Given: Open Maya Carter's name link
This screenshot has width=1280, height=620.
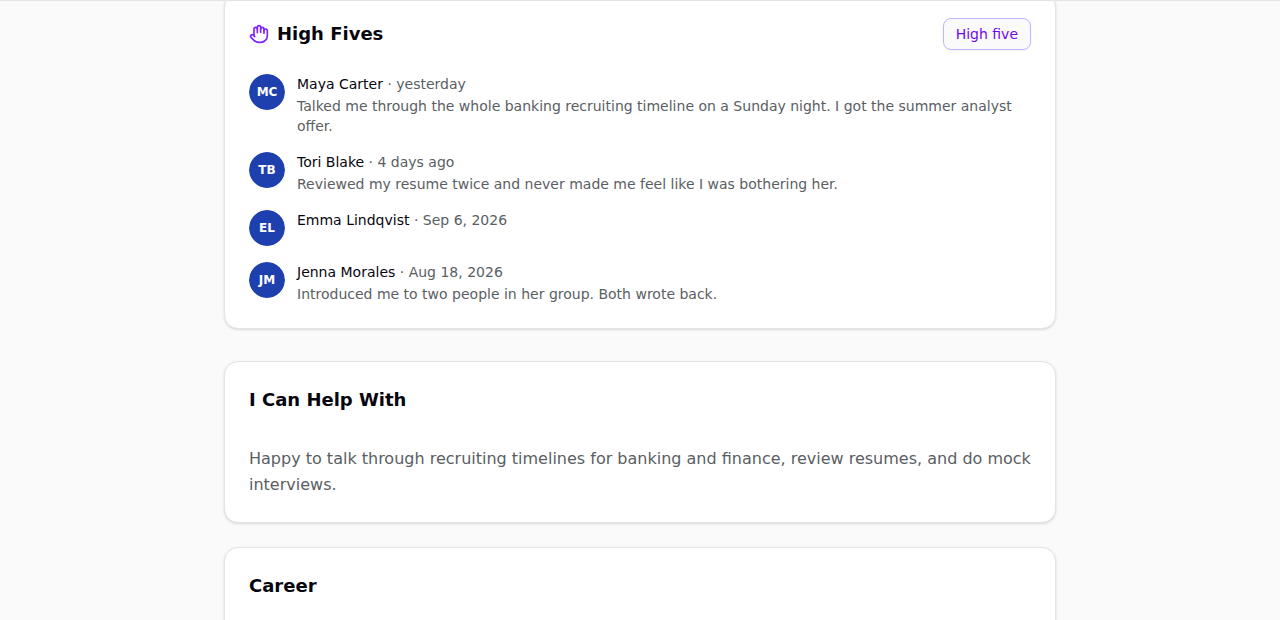Looking at the screenshot, I should tap(340, 84).
